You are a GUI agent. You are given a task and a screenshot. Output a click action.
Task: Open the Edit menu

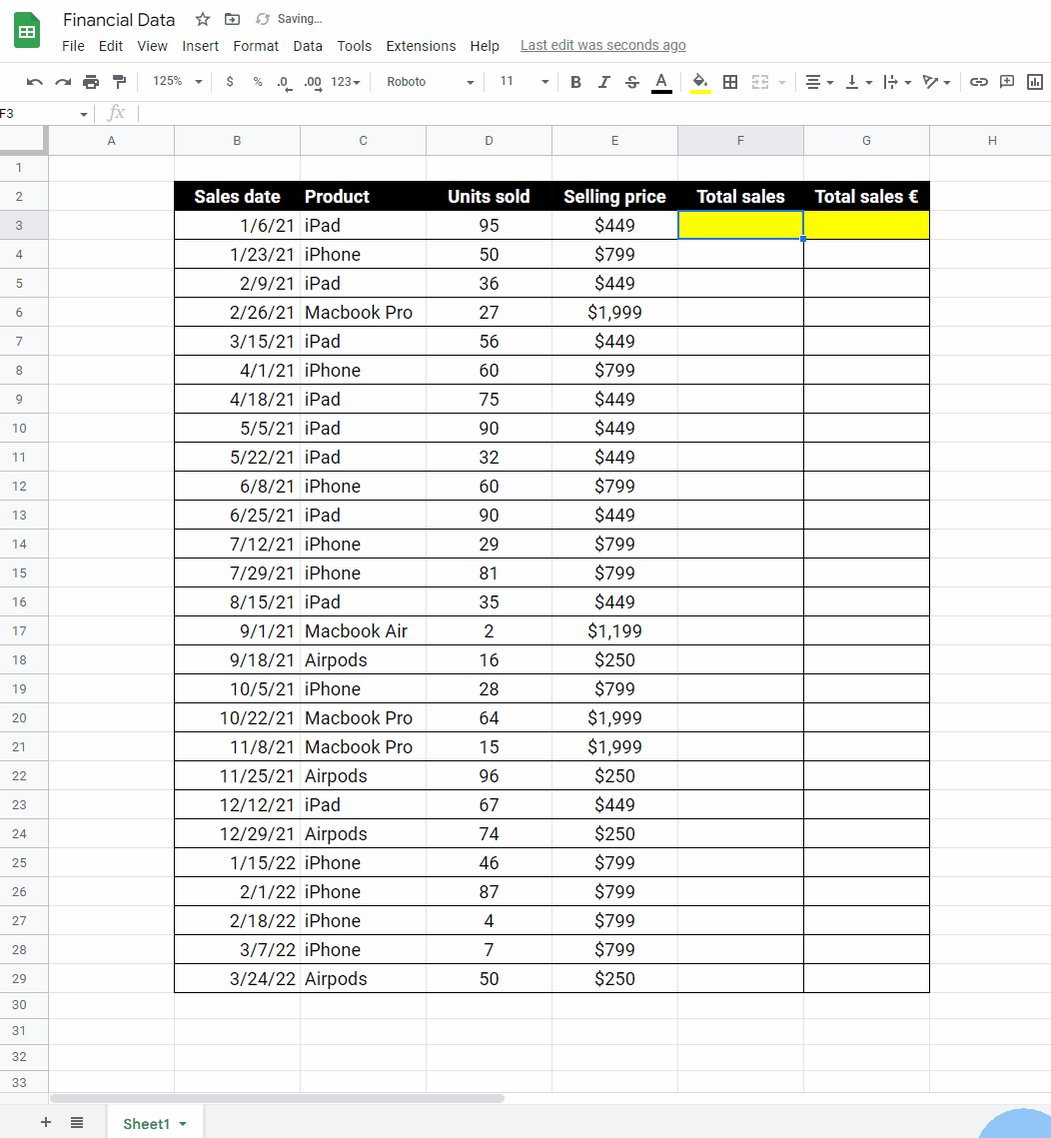pos(110,46)
